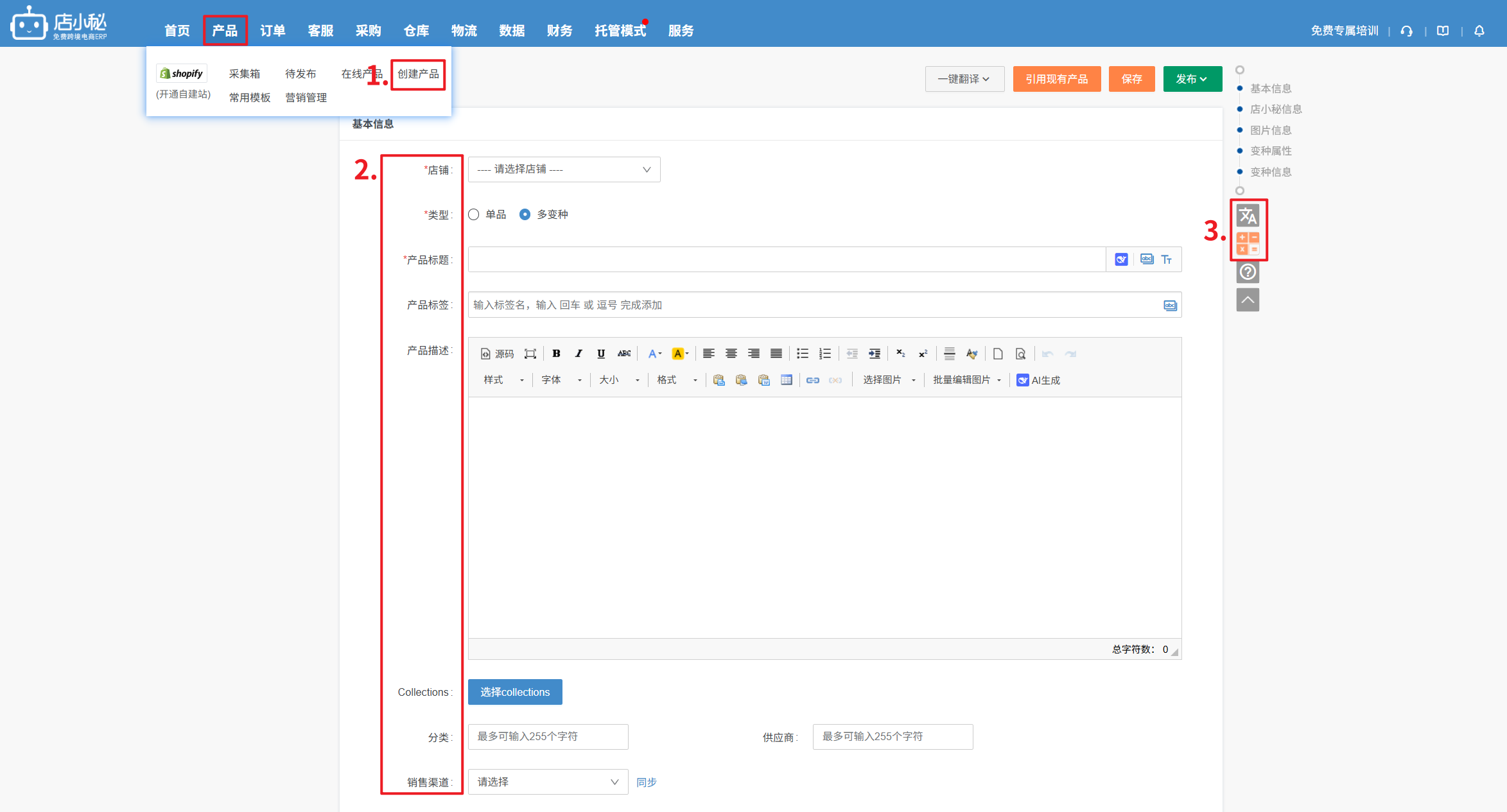
Task: Click the help question mark icon
Action: coord(1248,272)
